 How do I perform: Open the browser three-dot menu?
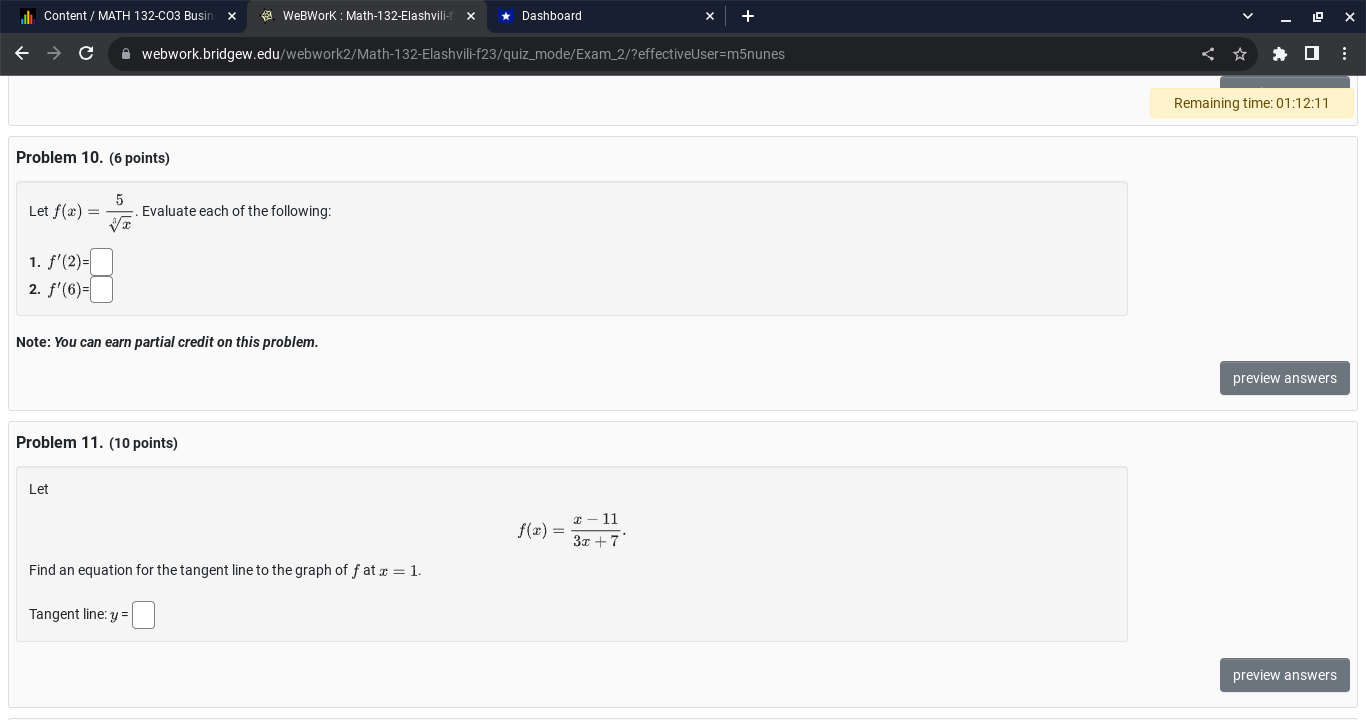point(1345,54)
